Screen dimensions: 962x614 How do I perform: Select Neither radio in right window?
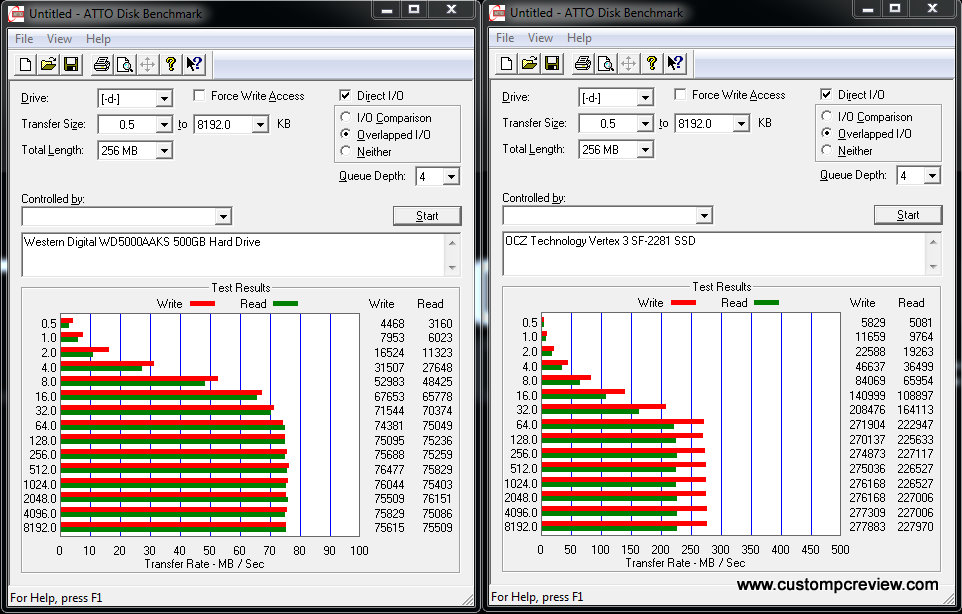(x=827, y=150)
